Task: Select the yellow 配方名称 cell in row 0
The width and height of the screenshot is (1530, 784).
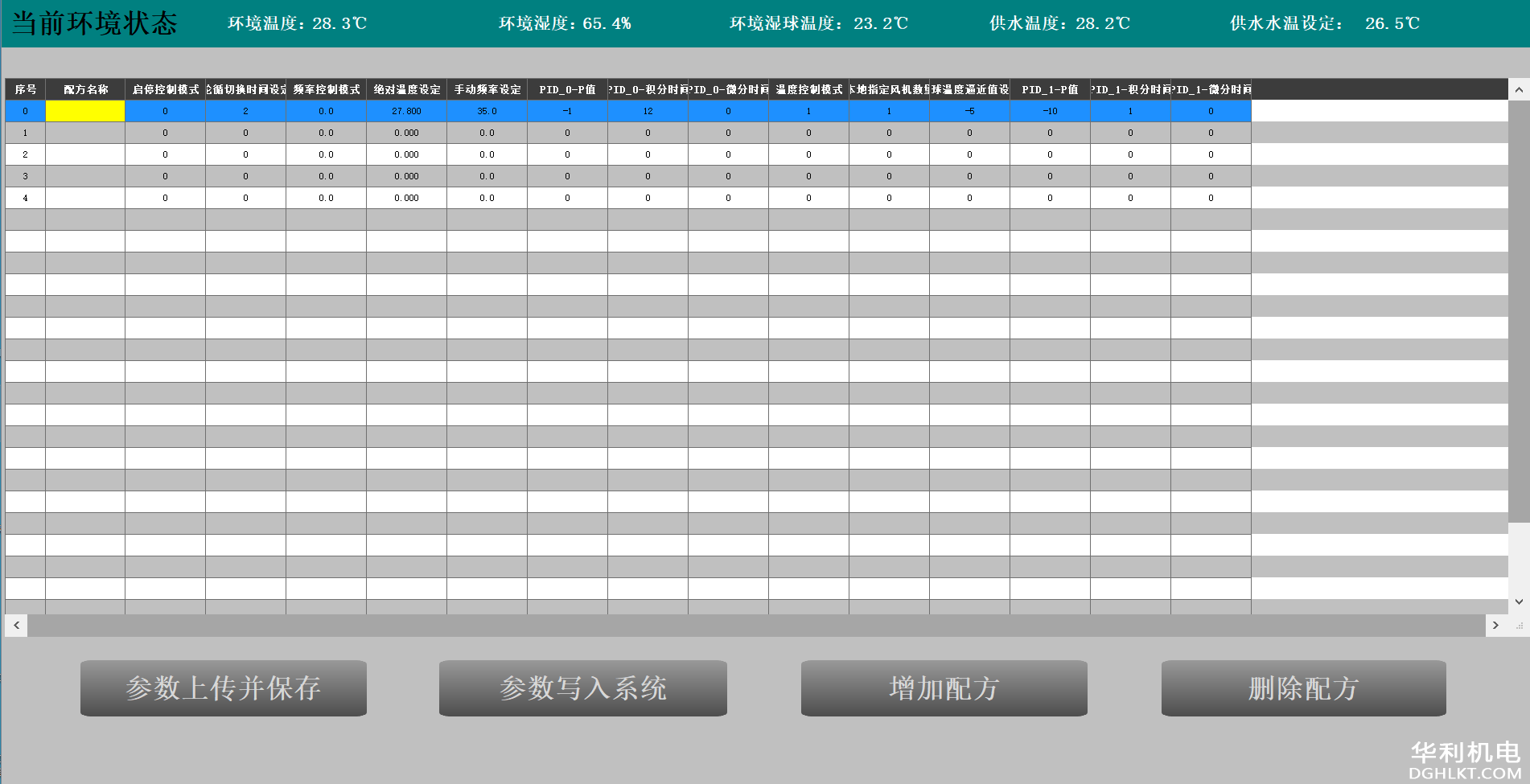Action: pyautogui.click(x=85, y=111)
